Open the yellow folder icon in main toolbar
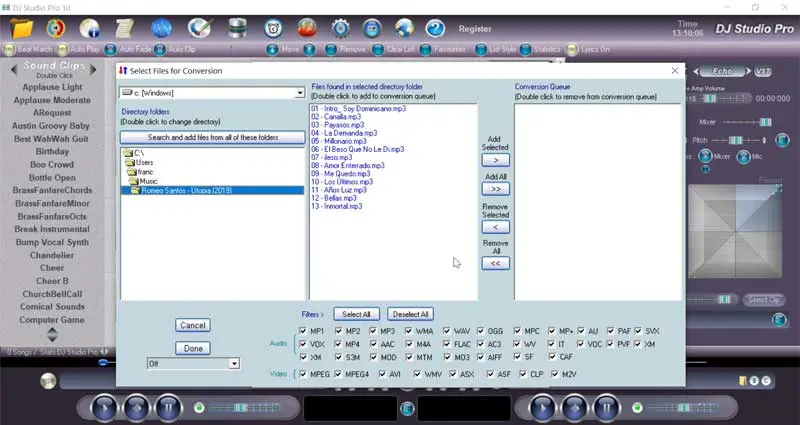800x425 pixels. (x=21, y=29)
